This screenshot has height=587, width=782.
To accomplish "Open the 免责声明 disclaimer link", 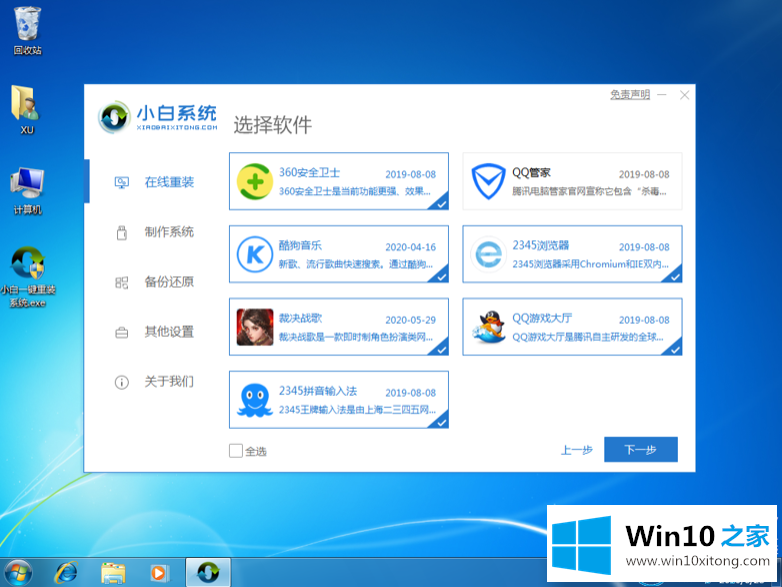I will tap(630, 95).
